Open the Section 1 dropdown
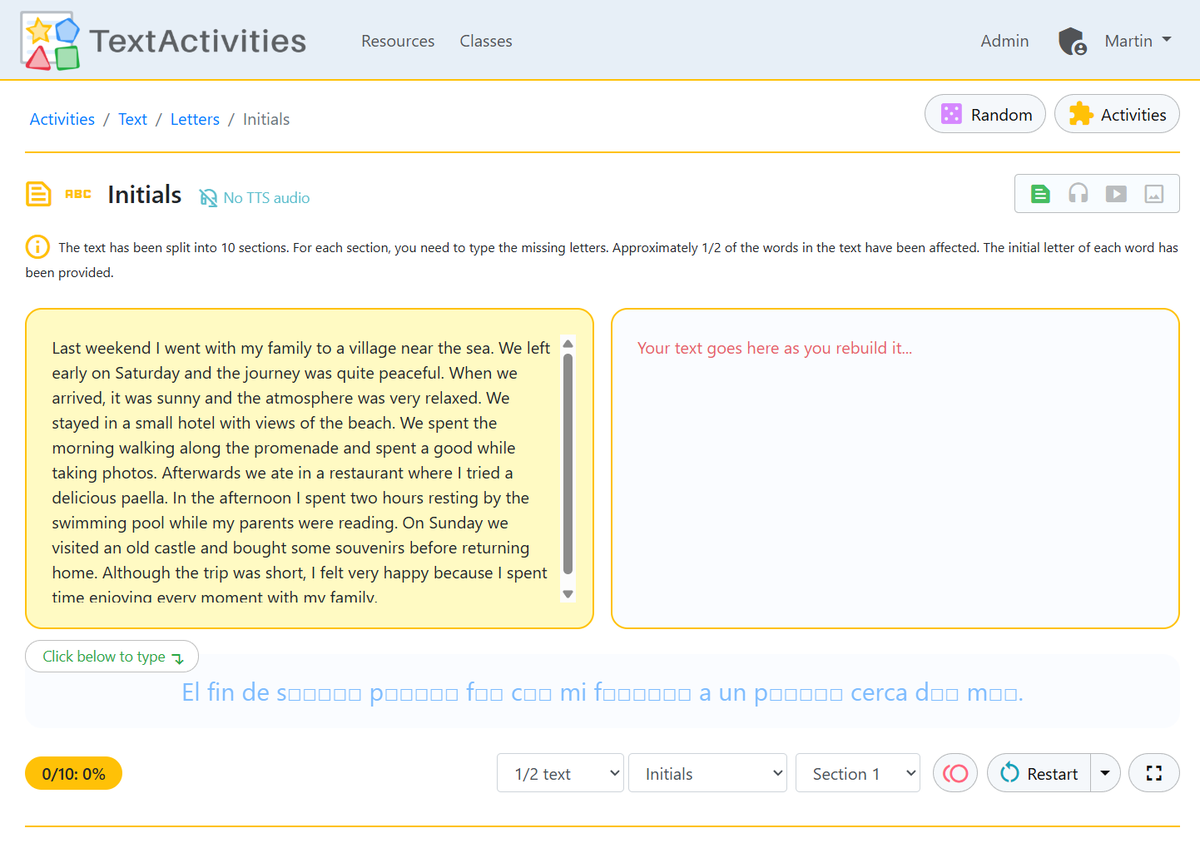 point(858,773)
